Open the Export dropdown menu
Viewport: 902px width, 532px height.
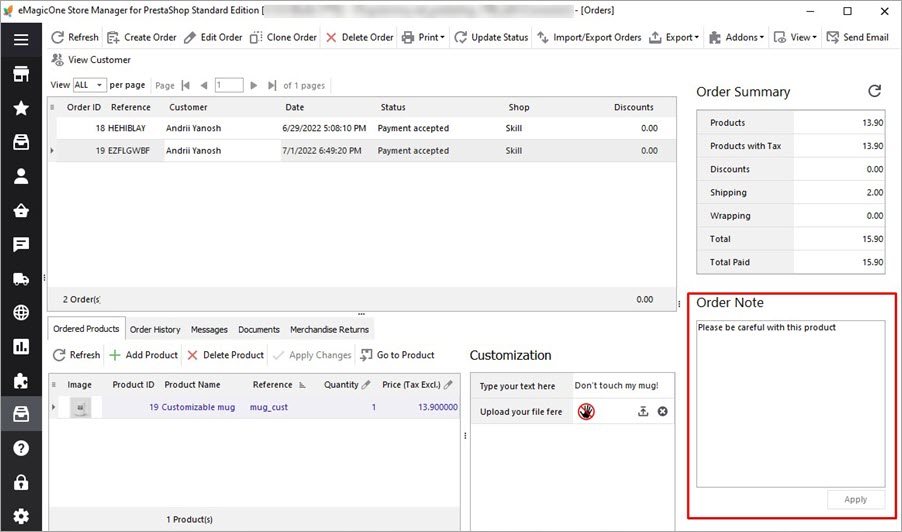tap(674, 37)
